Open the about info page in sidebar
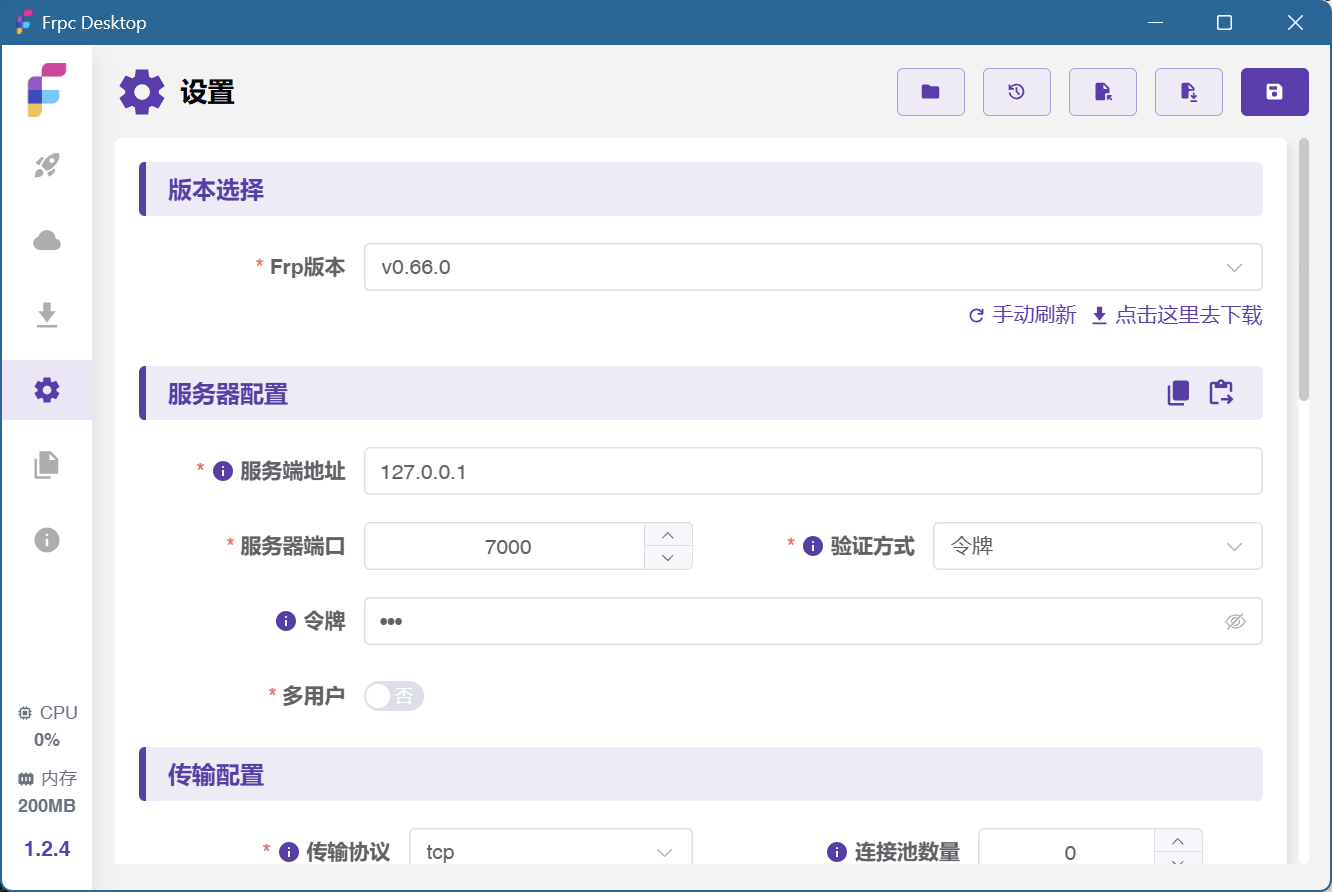1332x892 pixels. tap(47, 540)
